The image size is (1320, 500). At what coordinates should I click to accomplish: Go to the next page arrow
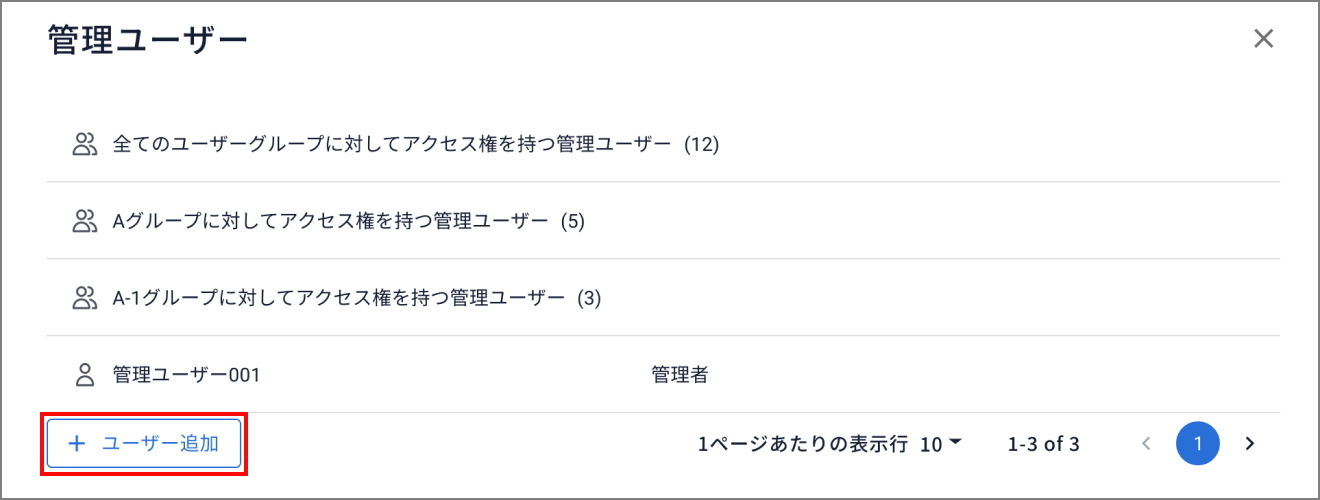[x=1249, y=444]
